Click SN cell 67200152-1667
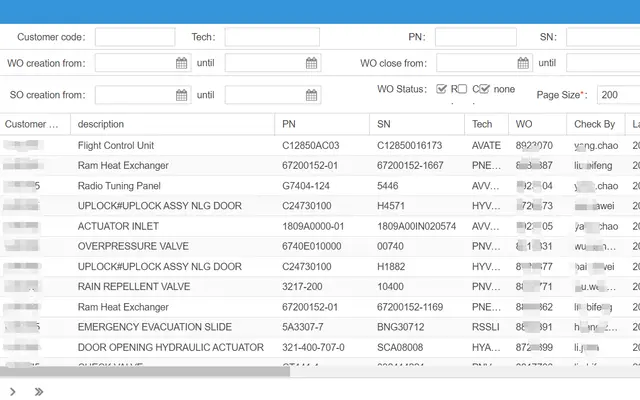Screen dimensions: 640x400 pos(417,166)
